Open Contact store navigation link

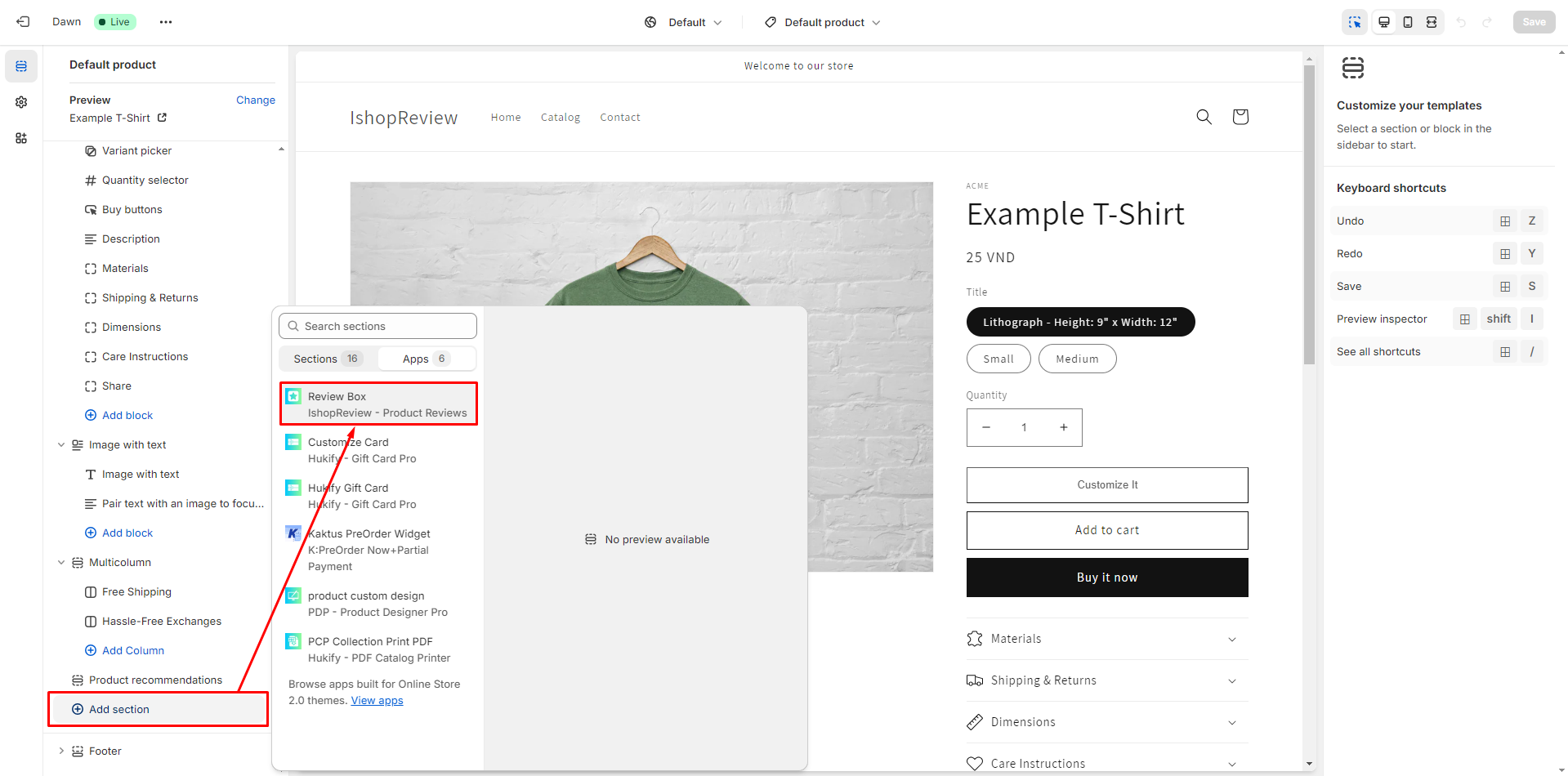(x=620, y=117)
